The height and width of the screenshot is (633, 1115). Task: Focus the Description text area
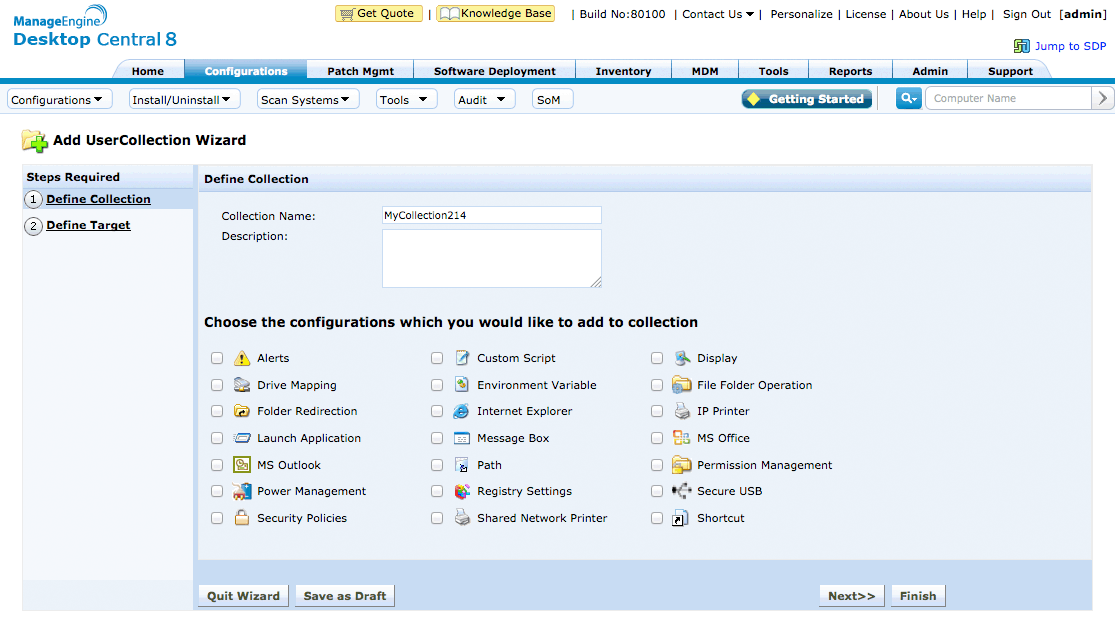pyautogui.click(x=491, y=258)
